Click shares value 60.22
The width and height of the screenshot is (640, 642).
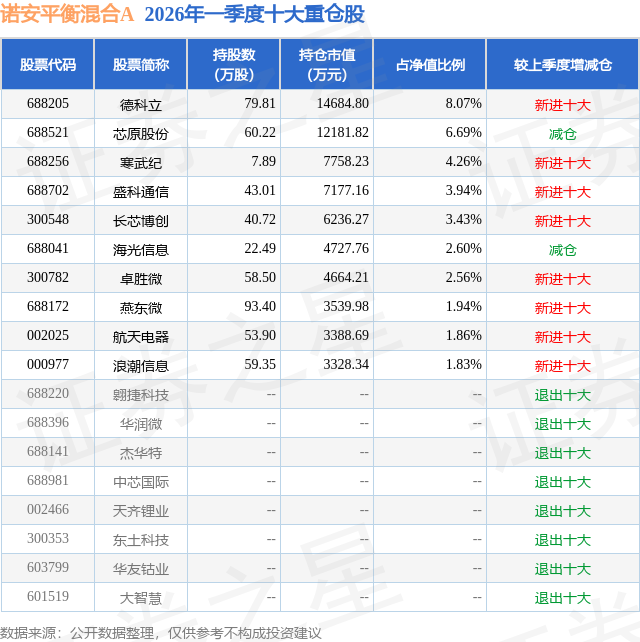260,132
